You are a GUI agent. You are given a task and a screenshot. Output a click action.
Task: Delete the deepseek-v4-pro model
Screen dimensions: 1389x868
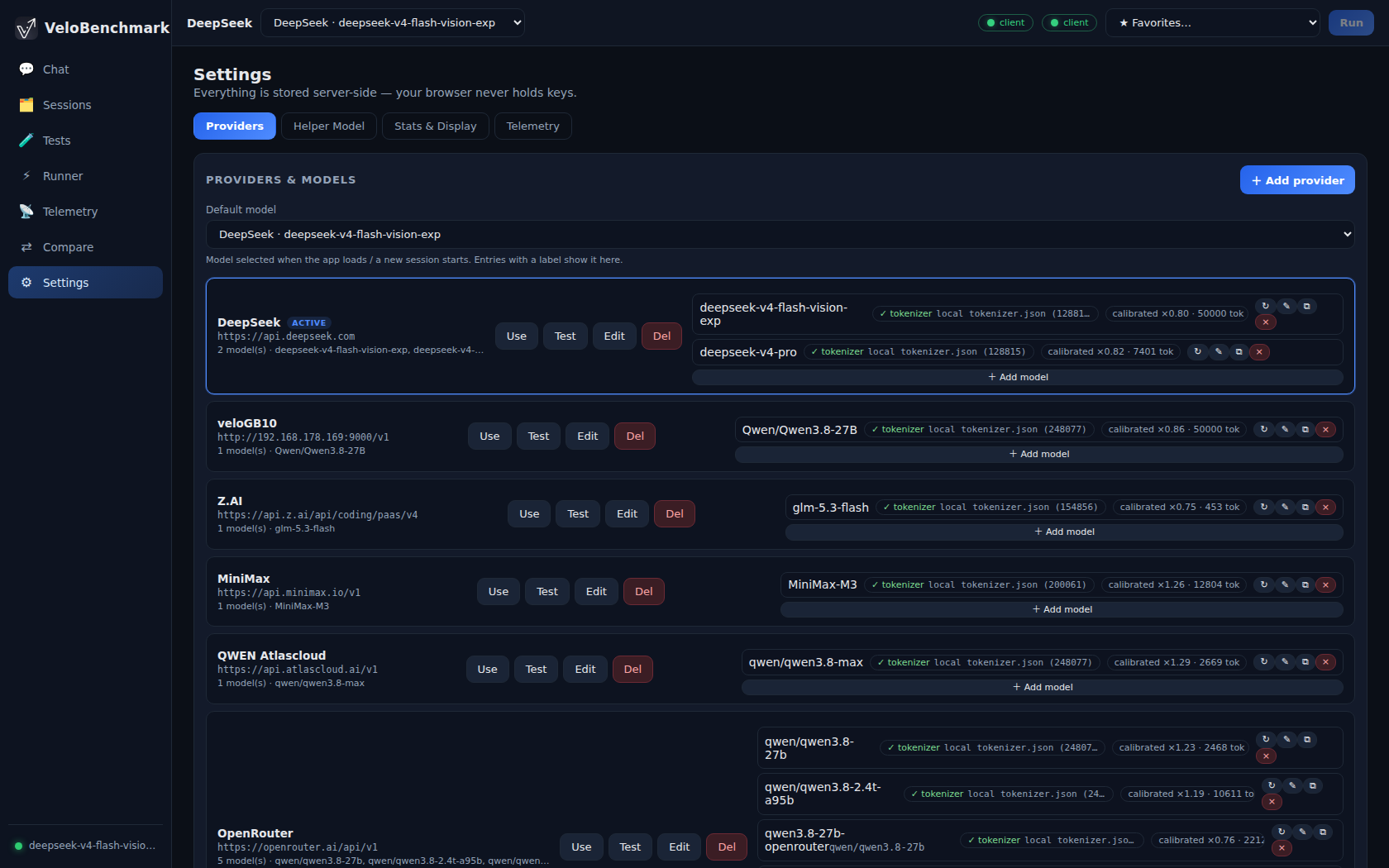[1259, 352]
